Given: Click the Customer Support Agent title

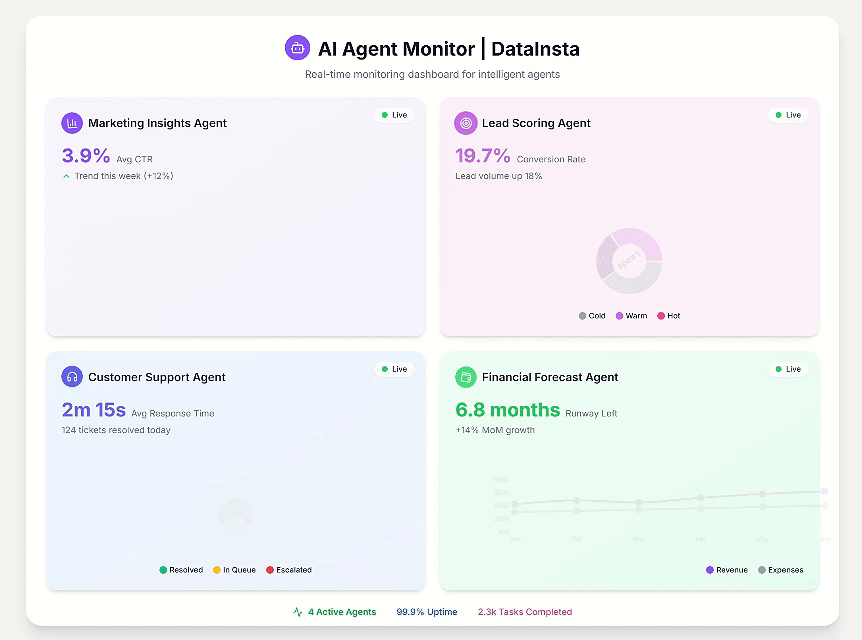Looking at the screenshot, I should tap(157, 377).
